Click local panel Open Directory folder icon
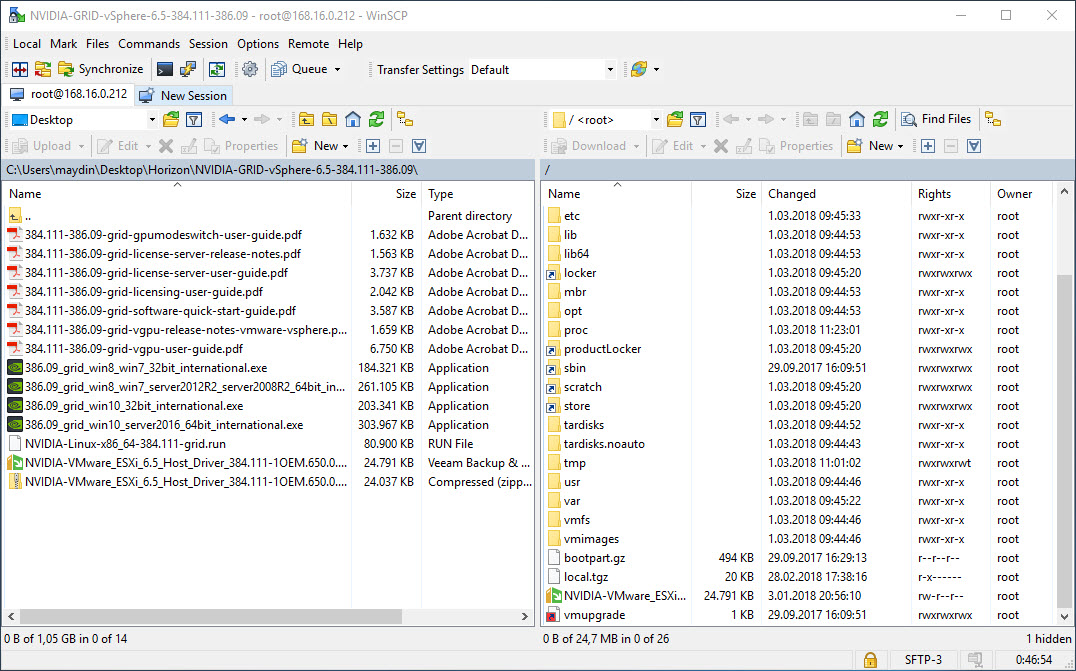1076x671 pixels. 171,120
